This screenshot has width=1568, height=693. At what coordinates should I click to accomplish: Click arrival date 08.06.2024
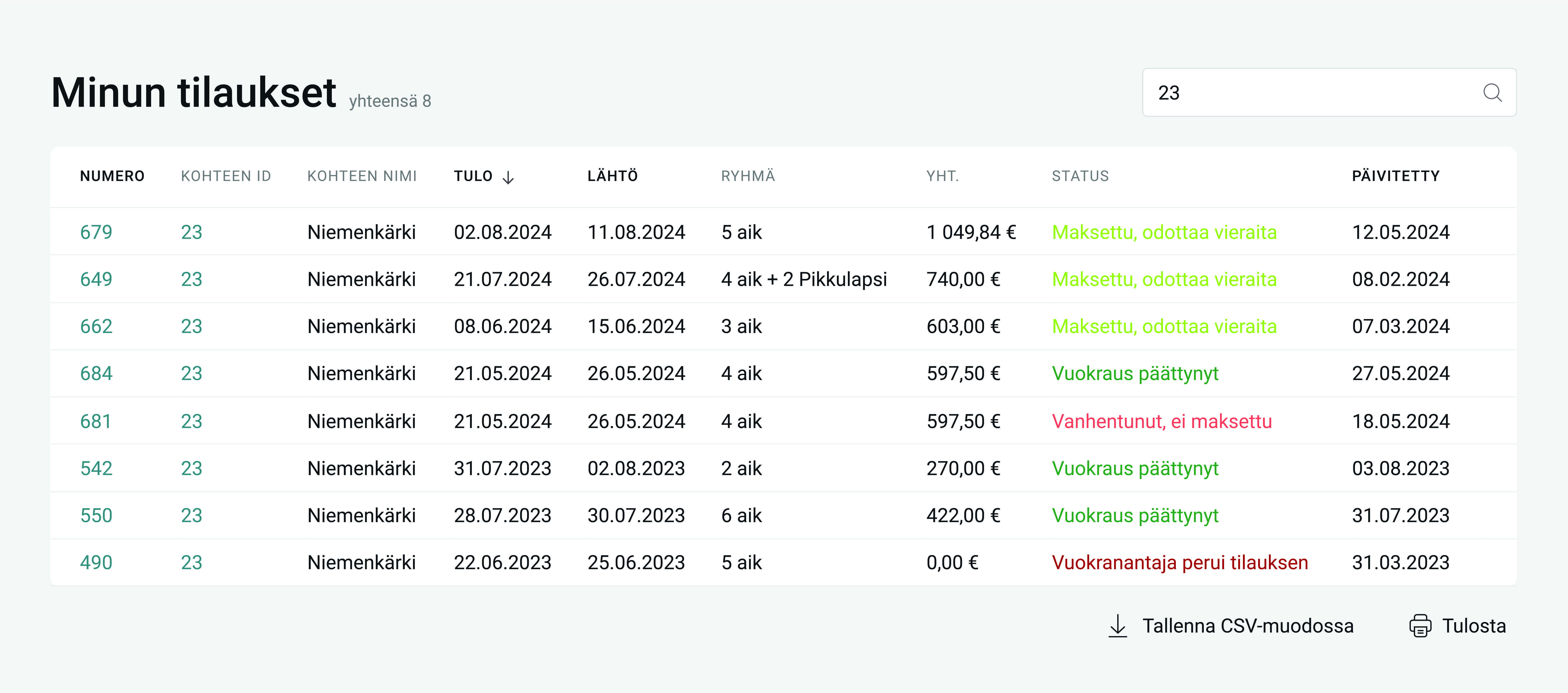pyautogui.click(x=503, y=326)
